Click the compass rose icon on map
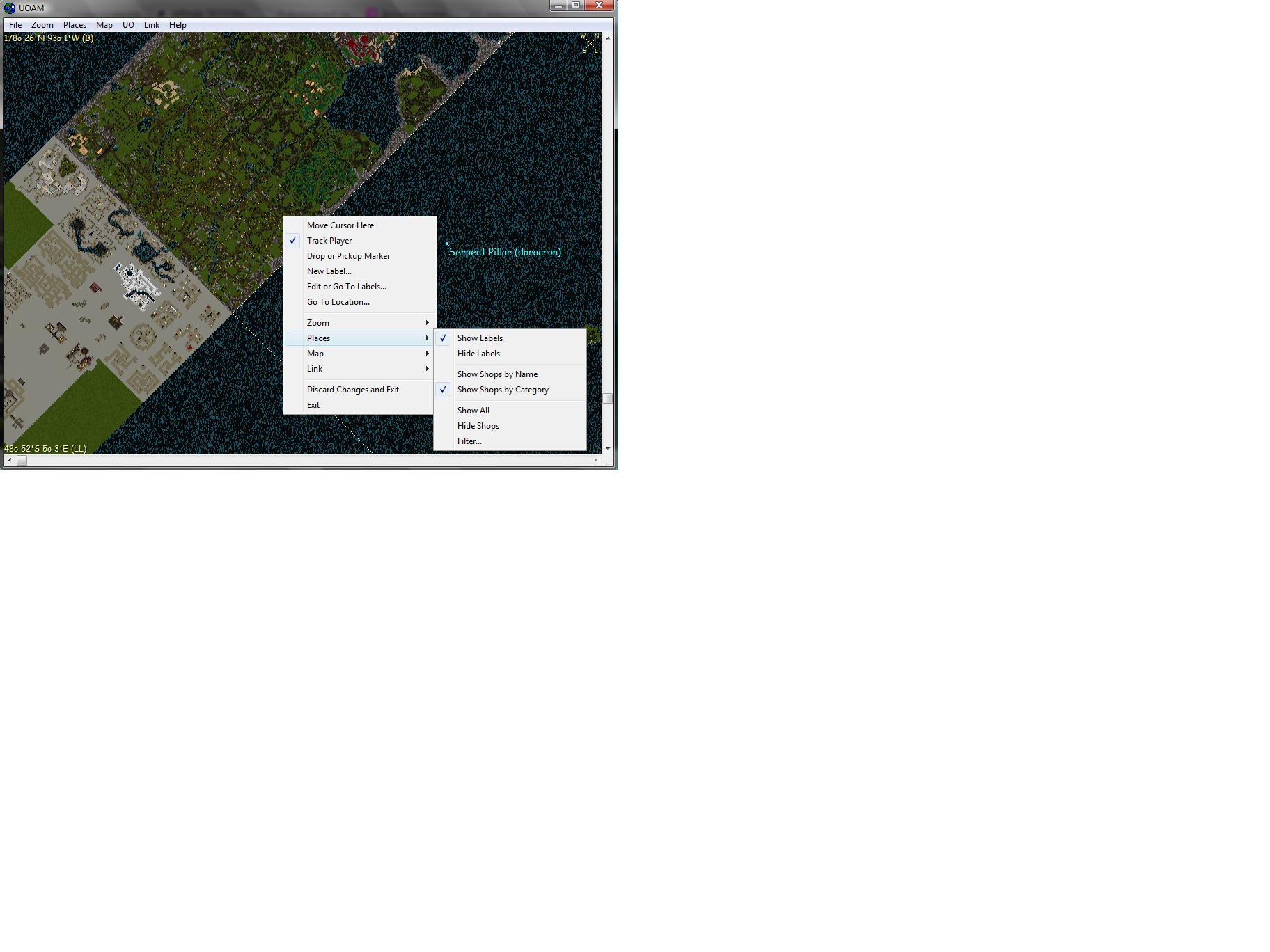The image size is (1270, 952). click(590, 43)
